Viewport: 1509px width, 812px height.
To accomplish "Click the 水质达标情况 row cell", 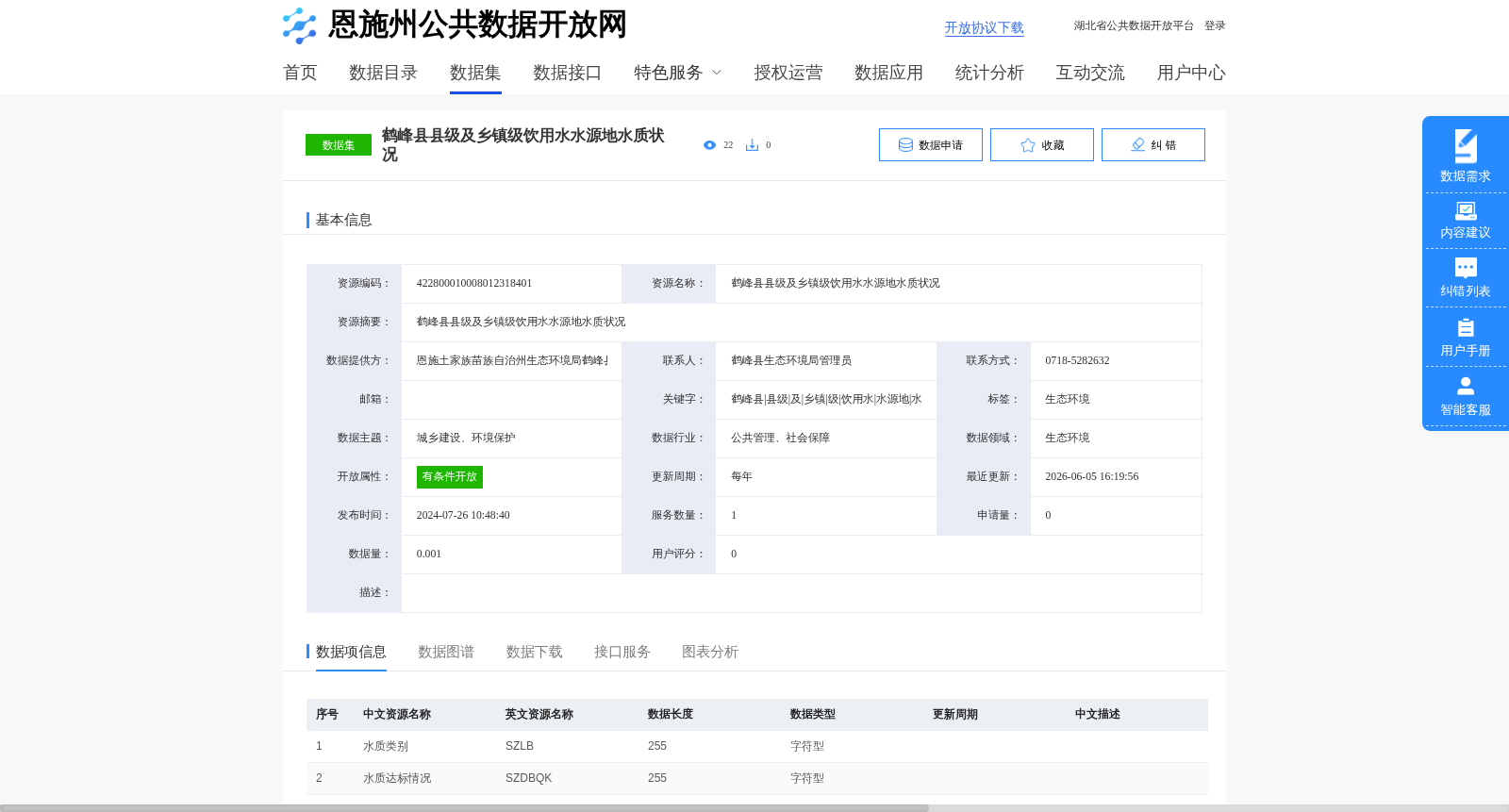I will pos(397,778).
